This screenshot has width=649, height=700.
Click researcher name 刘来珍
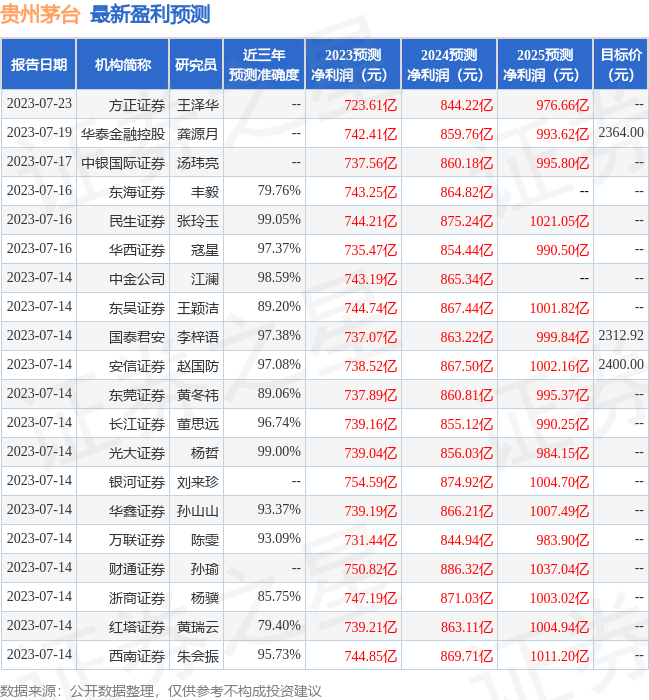(198, 483)
